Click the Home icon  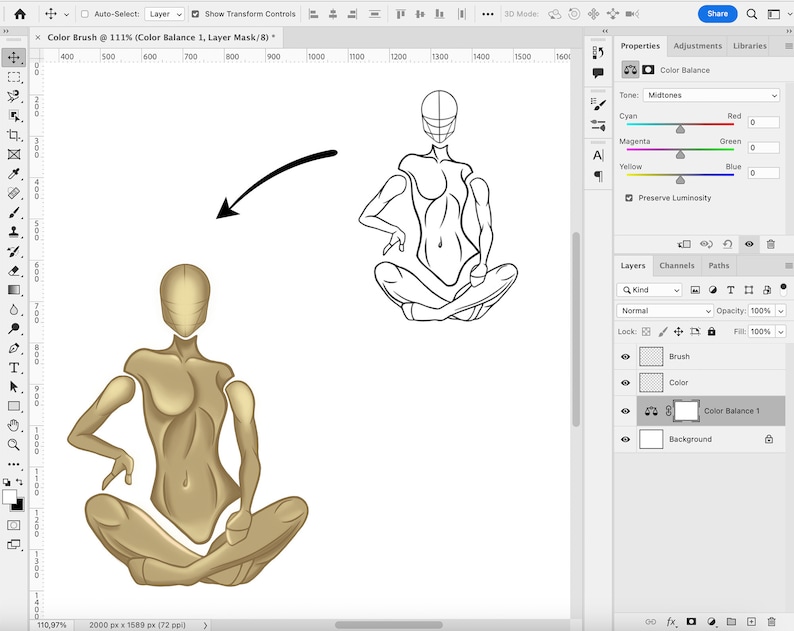pyautogui.click(x=20, y=14)
